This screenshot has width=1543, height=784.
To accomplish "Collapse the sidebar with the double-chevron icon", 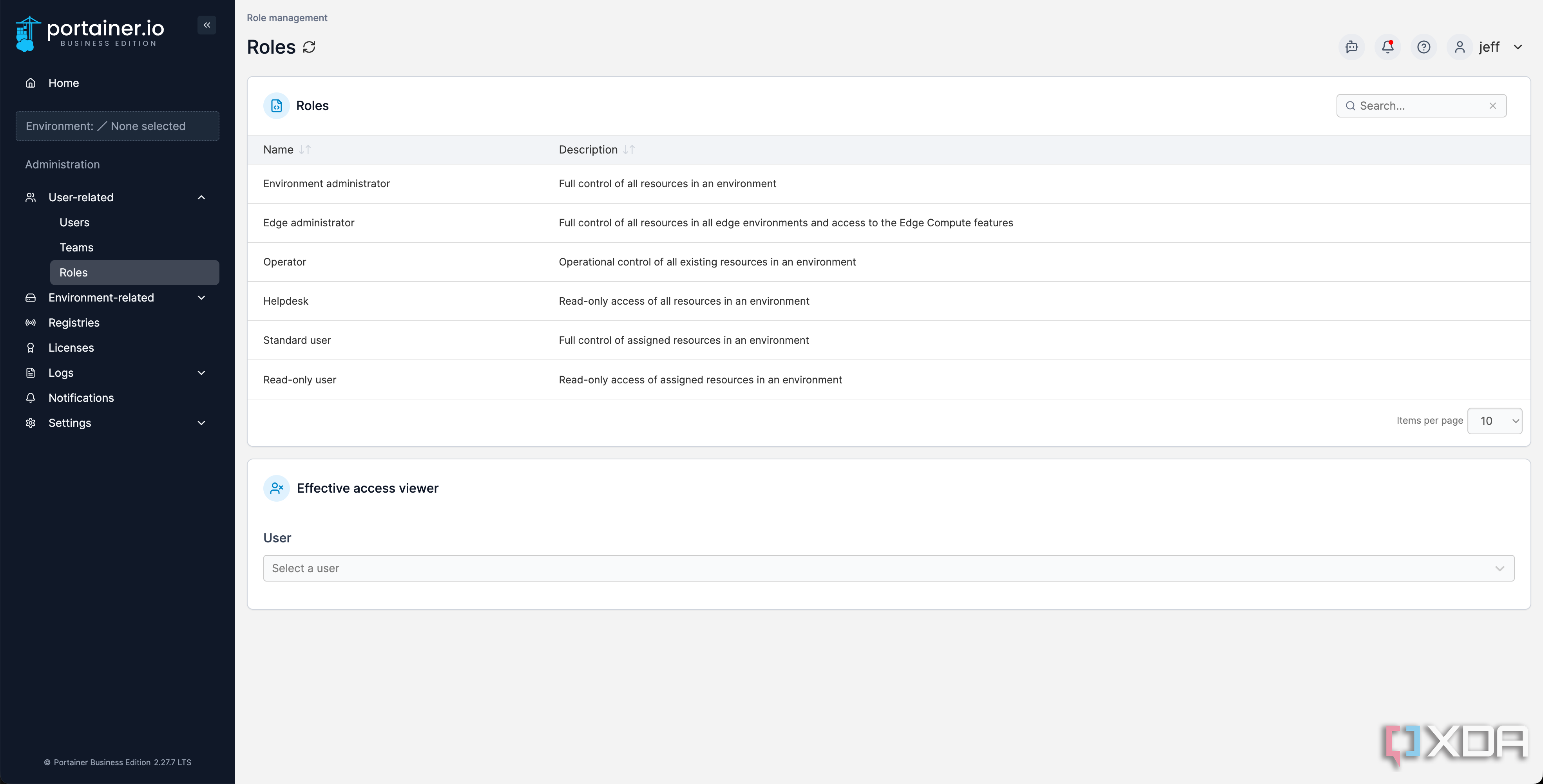I will point(206,25).
